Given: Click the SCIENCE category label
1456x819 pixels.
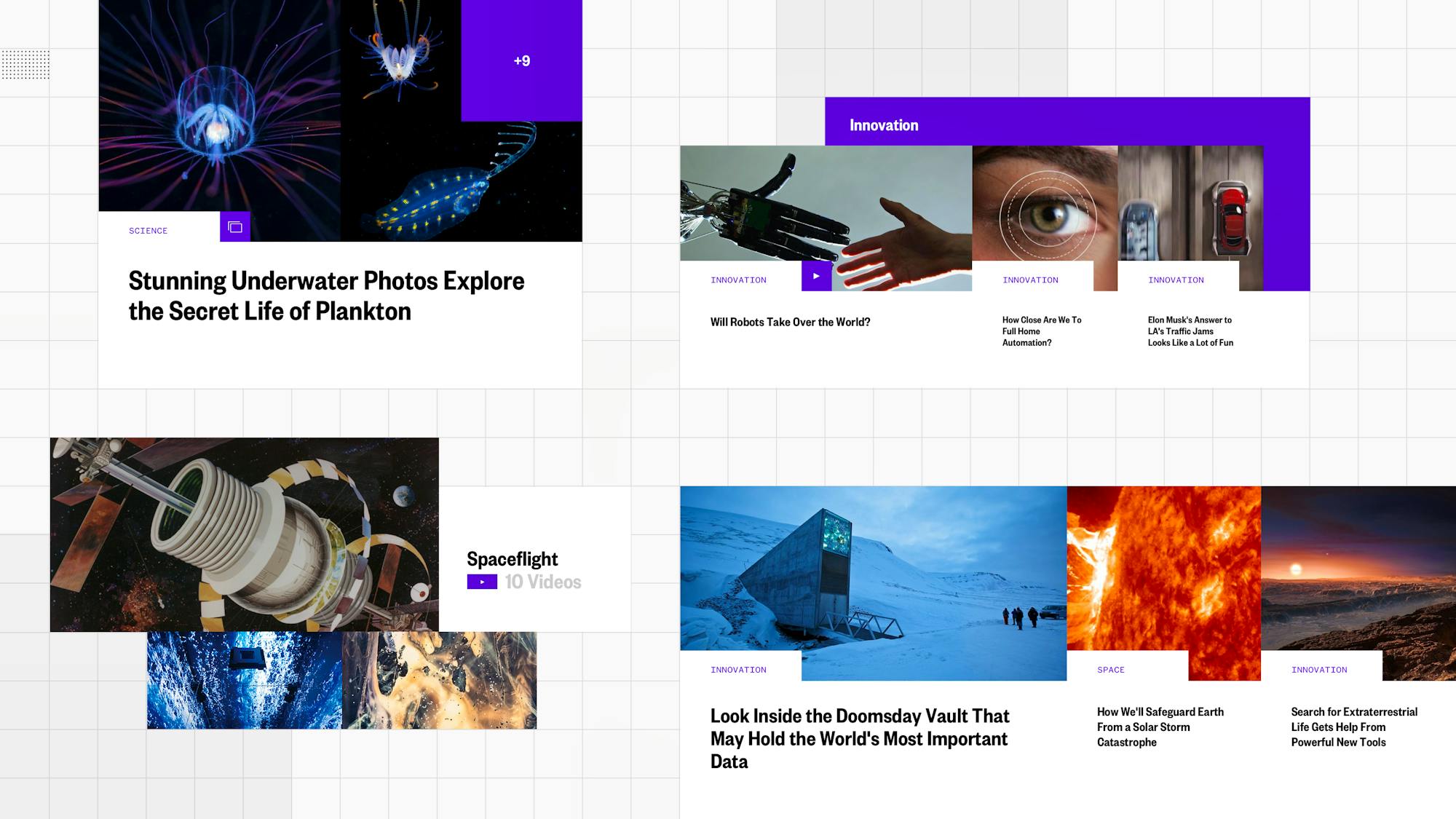Looking at the screenshot, I should click(148, 231).
